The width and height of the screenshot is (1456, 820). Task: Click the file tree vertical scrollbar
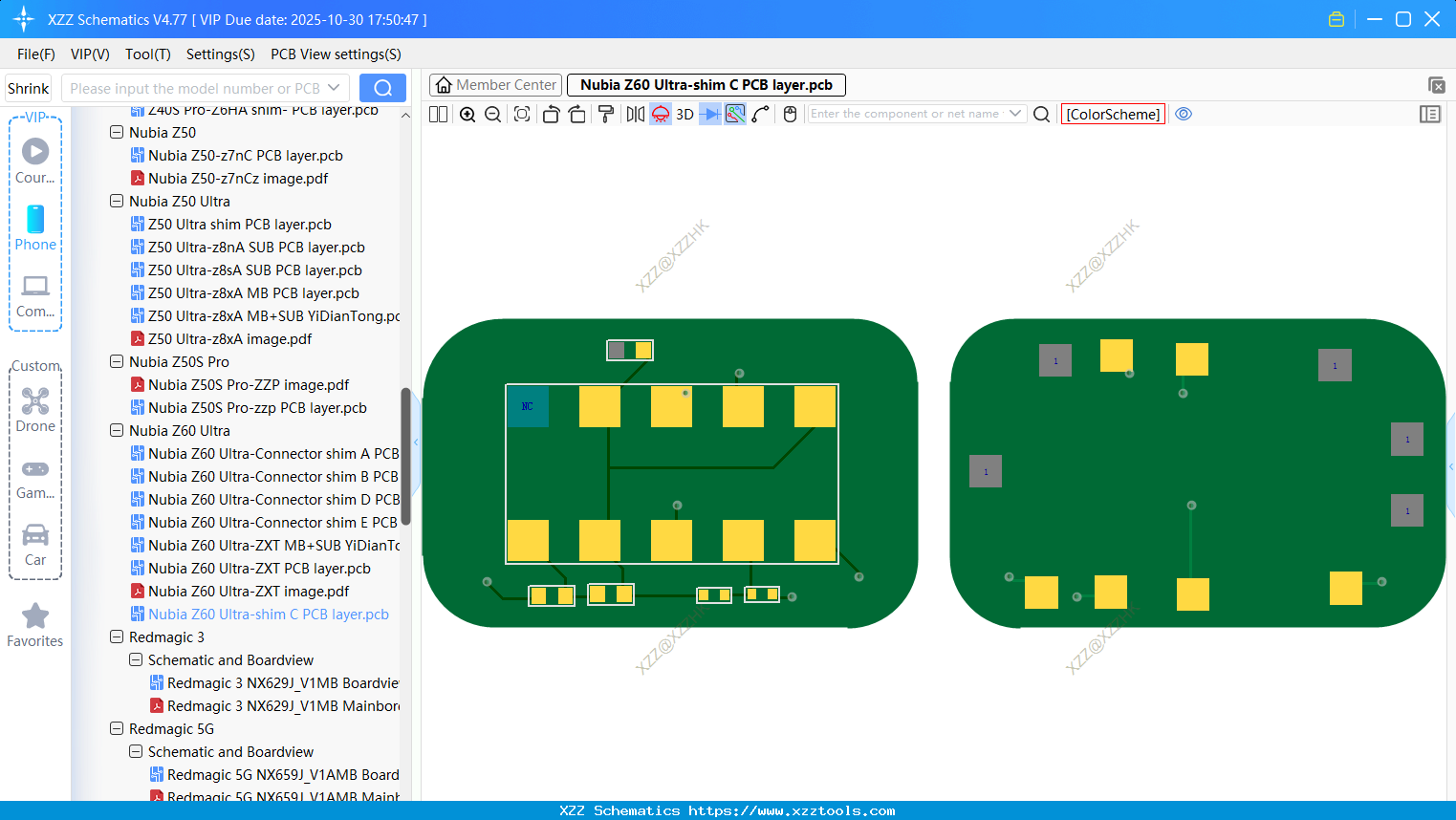[x=405, y=457]
